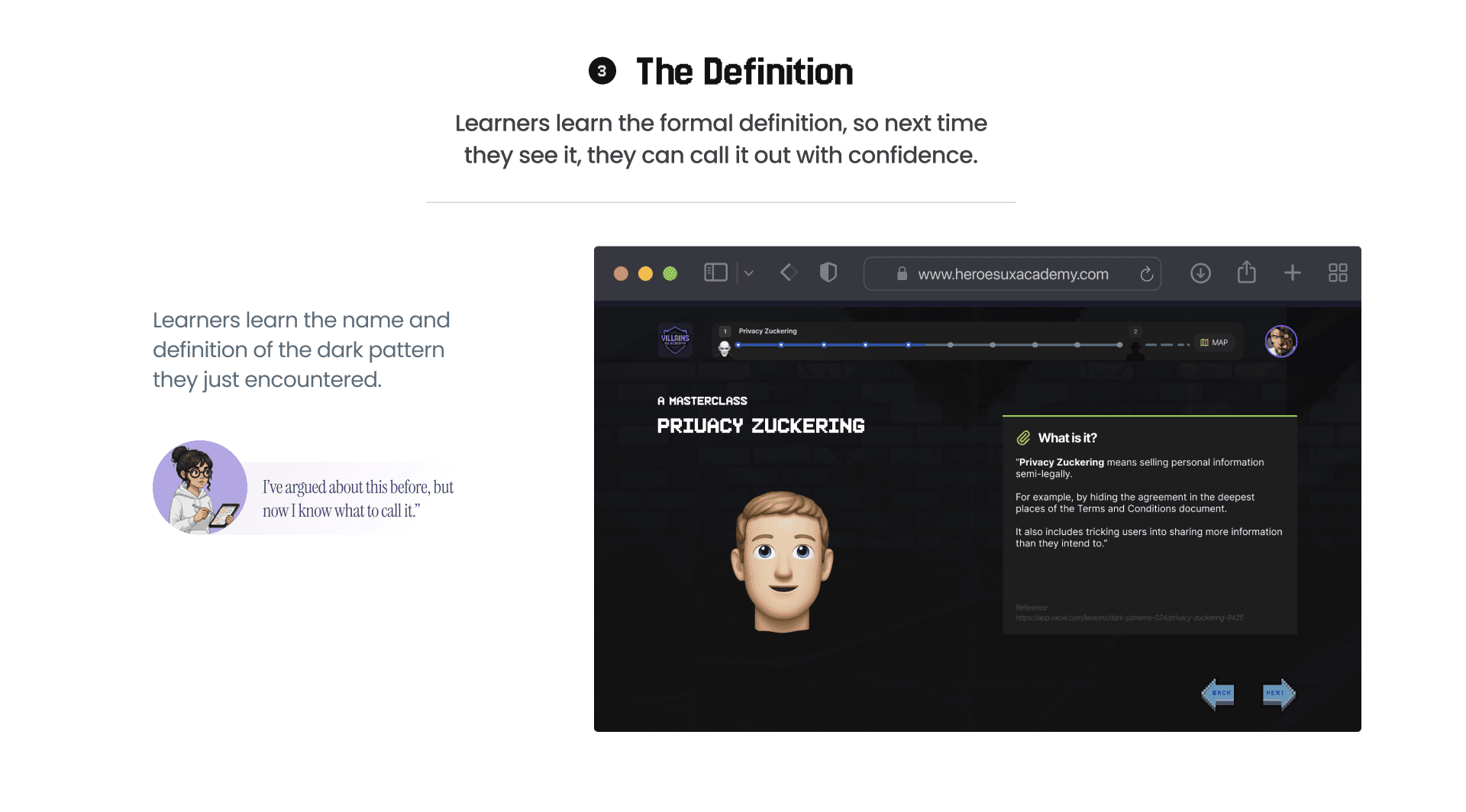Click the paperclip icon beside What is it?
The height and width of the screenshot is (812, 1466).
1023,438
